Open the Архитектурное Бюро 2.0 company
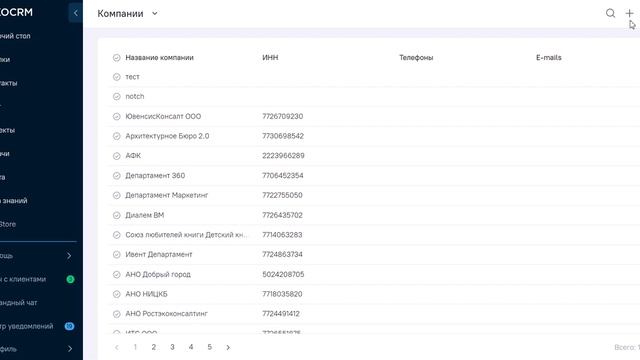The width and height of the screenshot is (640, 360). (167, 136)
